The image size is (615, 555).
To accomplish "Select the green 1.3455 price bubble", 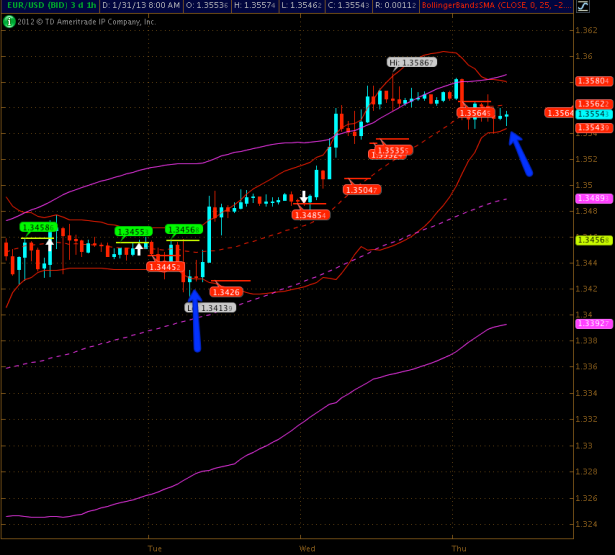I will (133, 232).
